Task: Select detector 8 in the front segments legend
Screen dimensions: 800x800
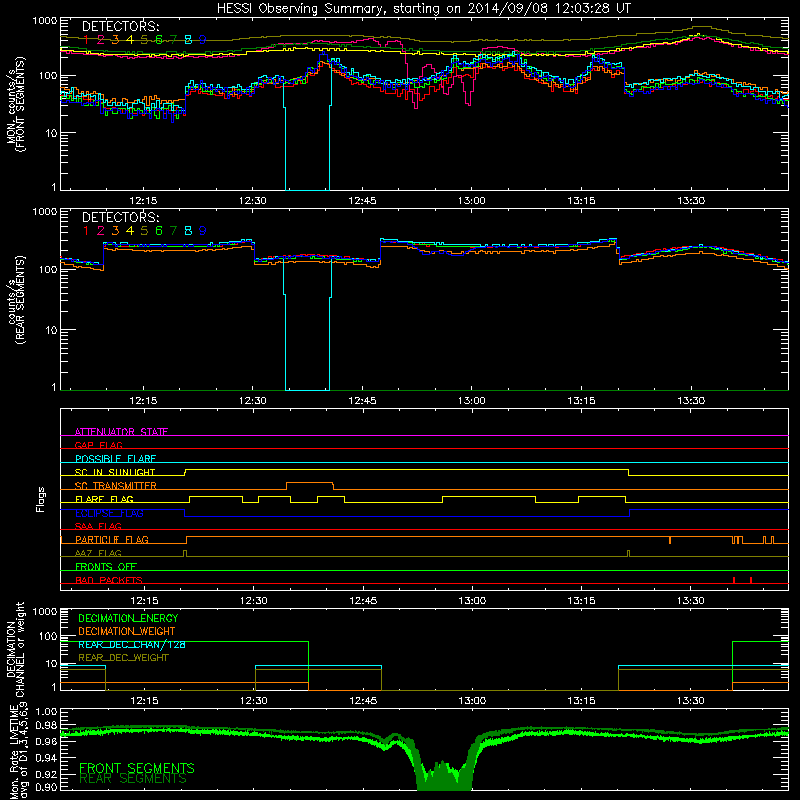Action: [x=188, y=40]
